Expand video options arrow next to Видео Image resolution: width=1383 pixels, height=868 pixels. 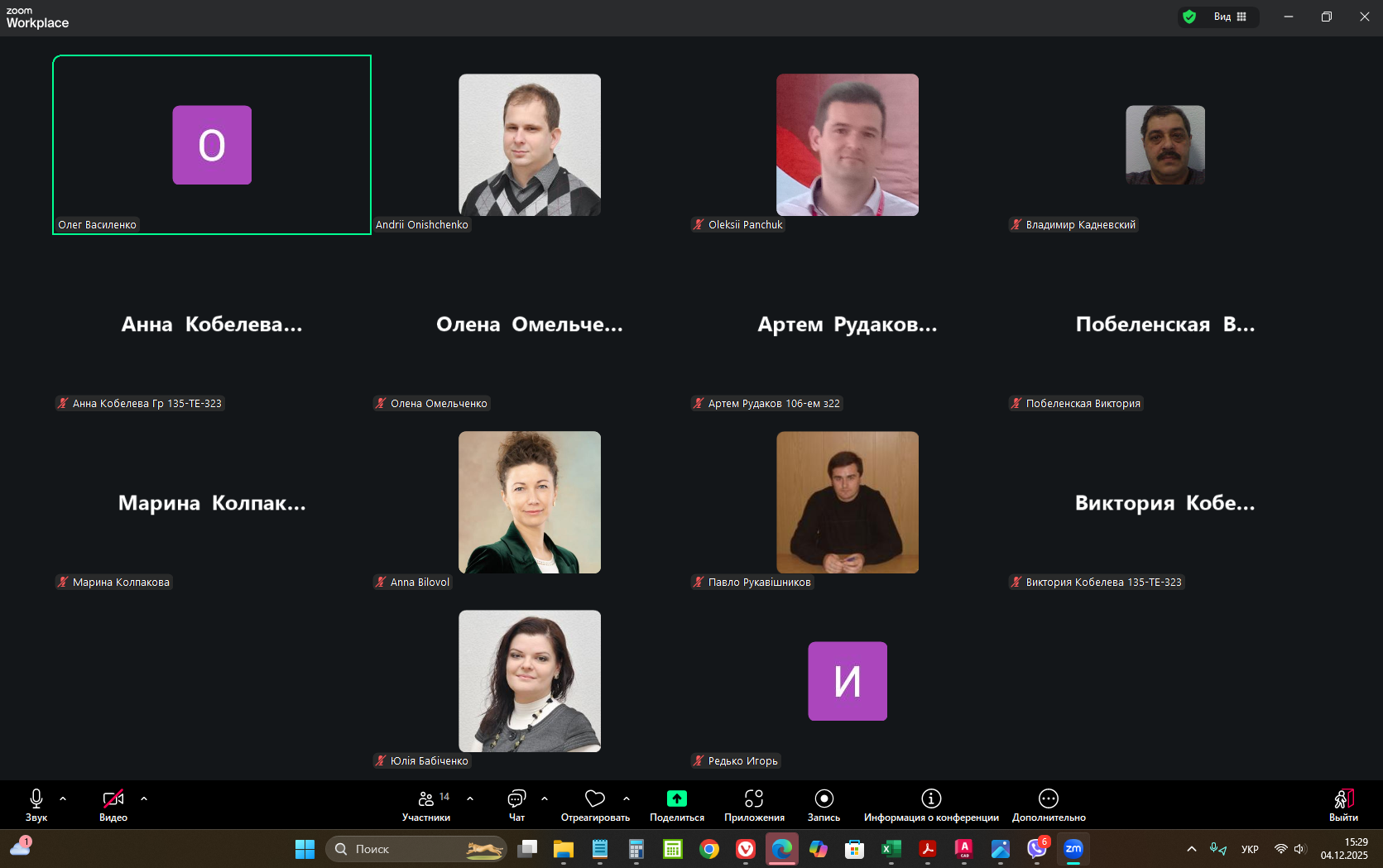click(x=144, y=798)
